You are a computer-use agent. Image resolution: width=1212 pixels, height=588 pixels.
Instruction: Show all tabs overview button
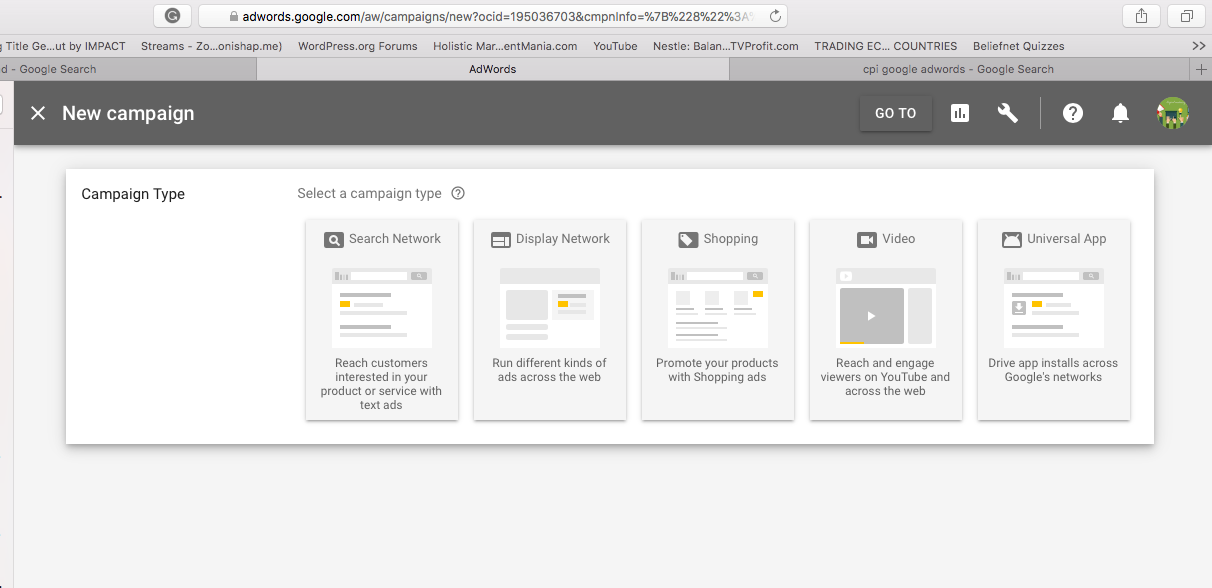[1187, 16]
